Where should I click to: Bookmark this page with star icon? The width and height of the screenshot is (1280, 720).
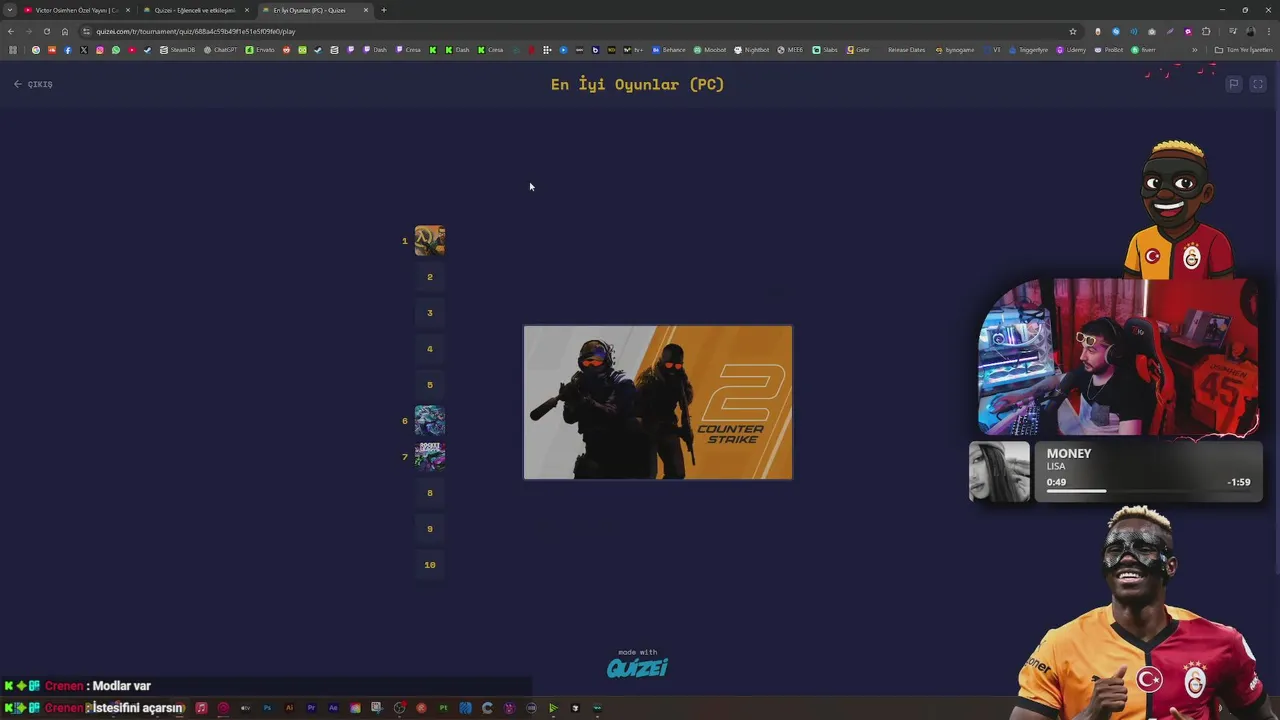(x=1073, y=31)
